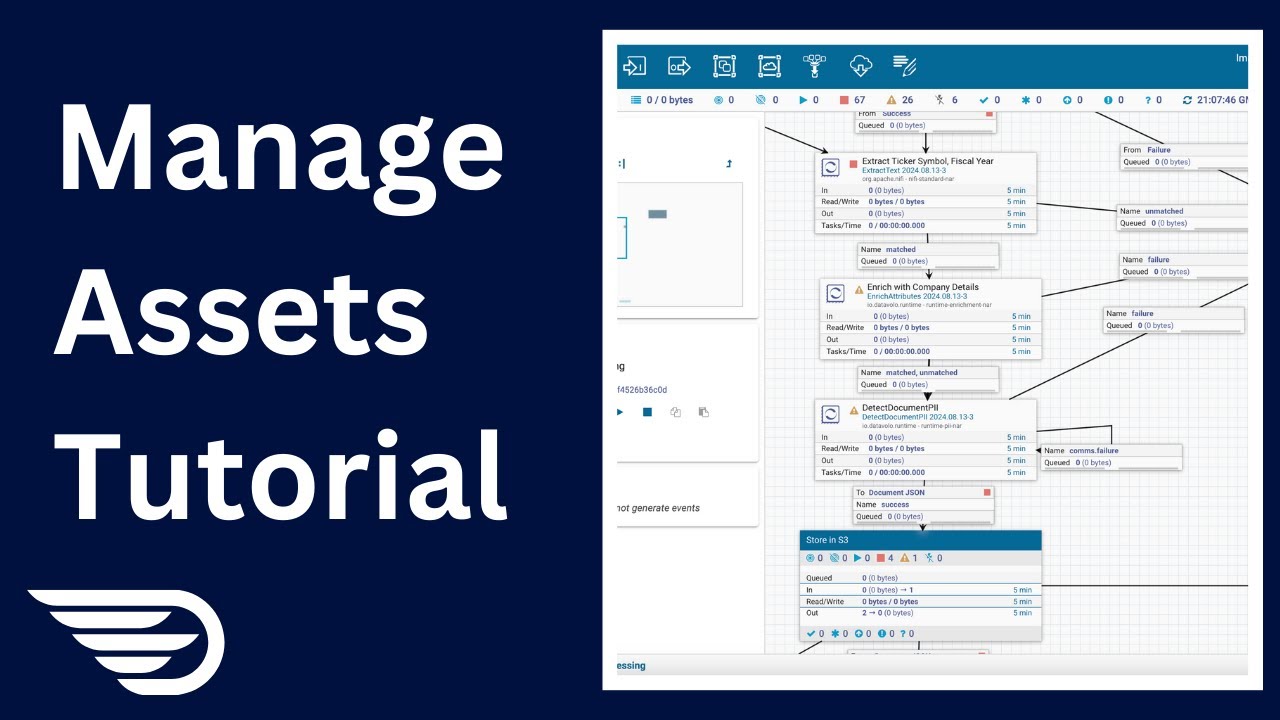Select the Output Port toolbar icon
The width and height of the screenshot is (1280, 720).
(x=680, y=67)
